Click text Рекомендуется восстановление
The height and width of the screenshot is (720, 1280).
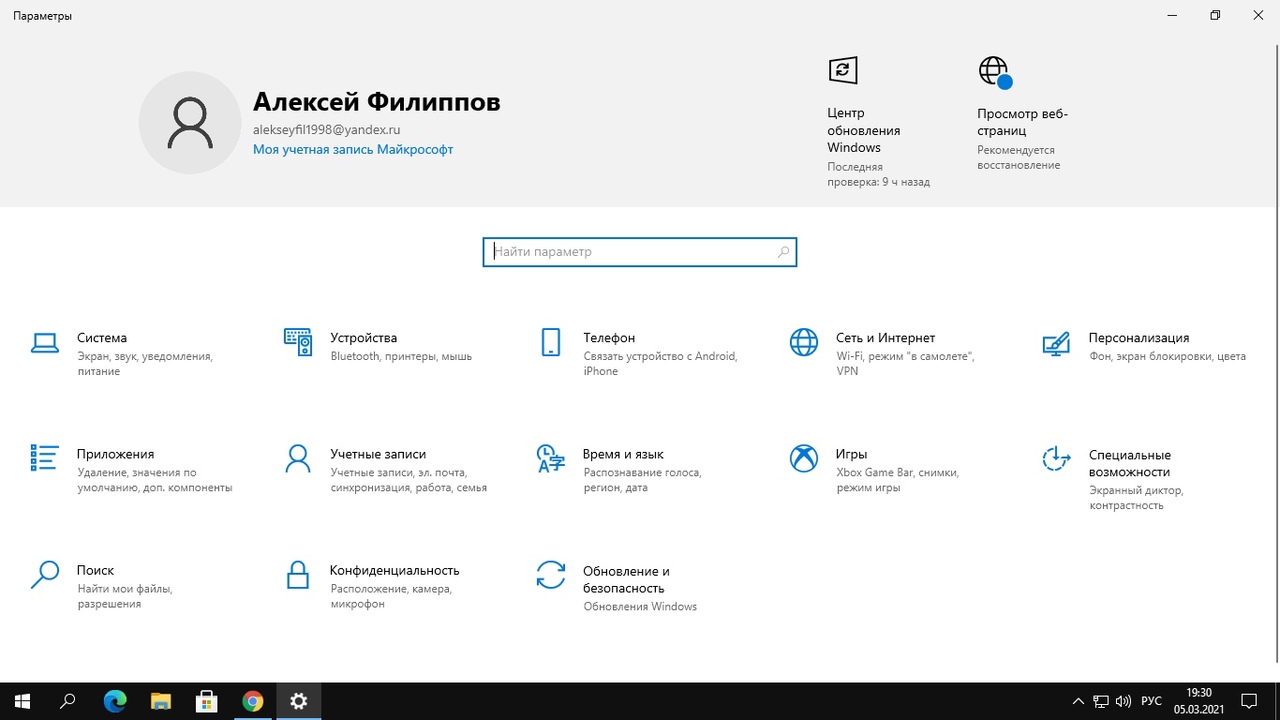pyautogui.click(x=1018, y=158)
